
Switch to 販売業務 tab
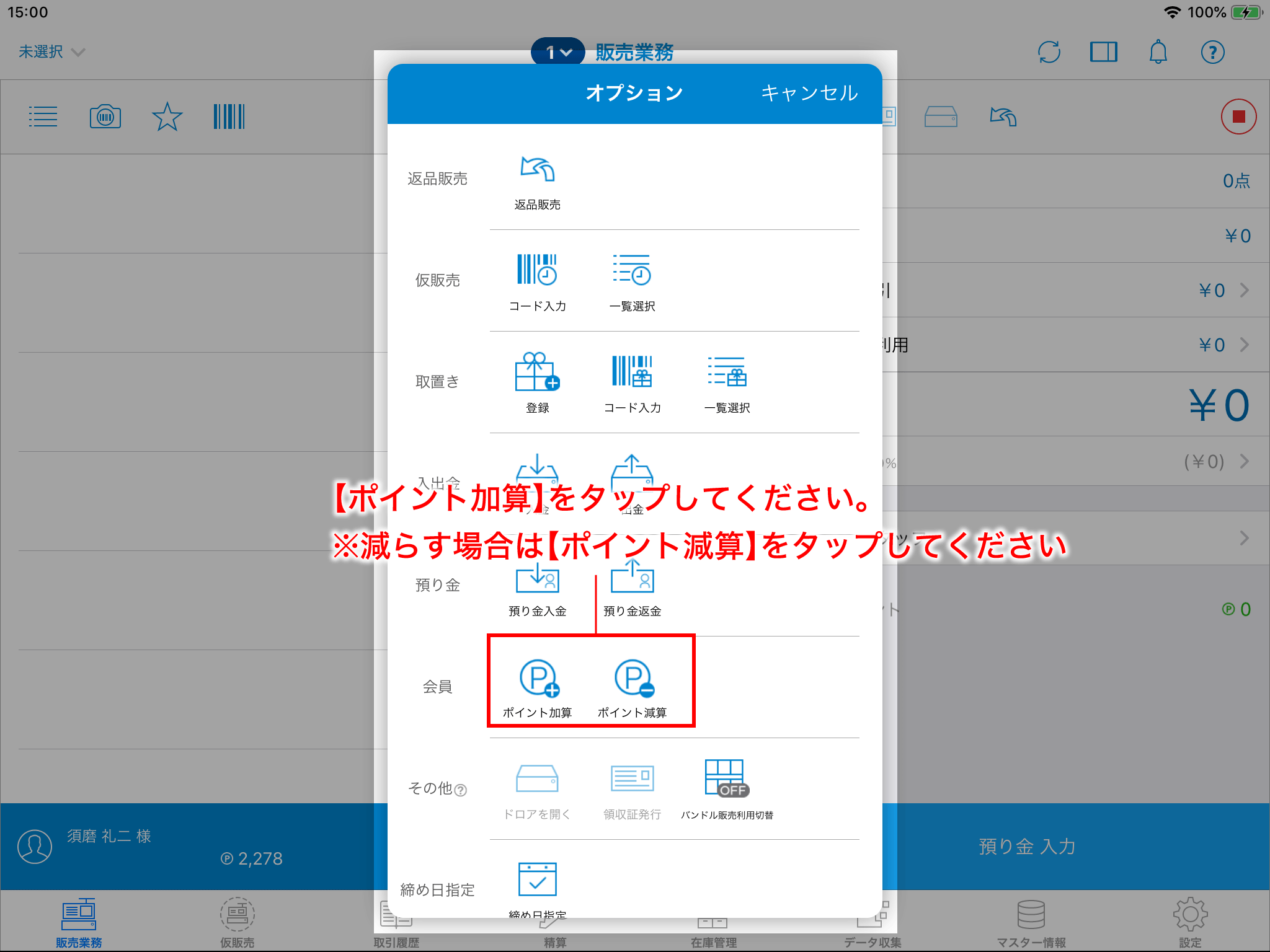[79, 922]
